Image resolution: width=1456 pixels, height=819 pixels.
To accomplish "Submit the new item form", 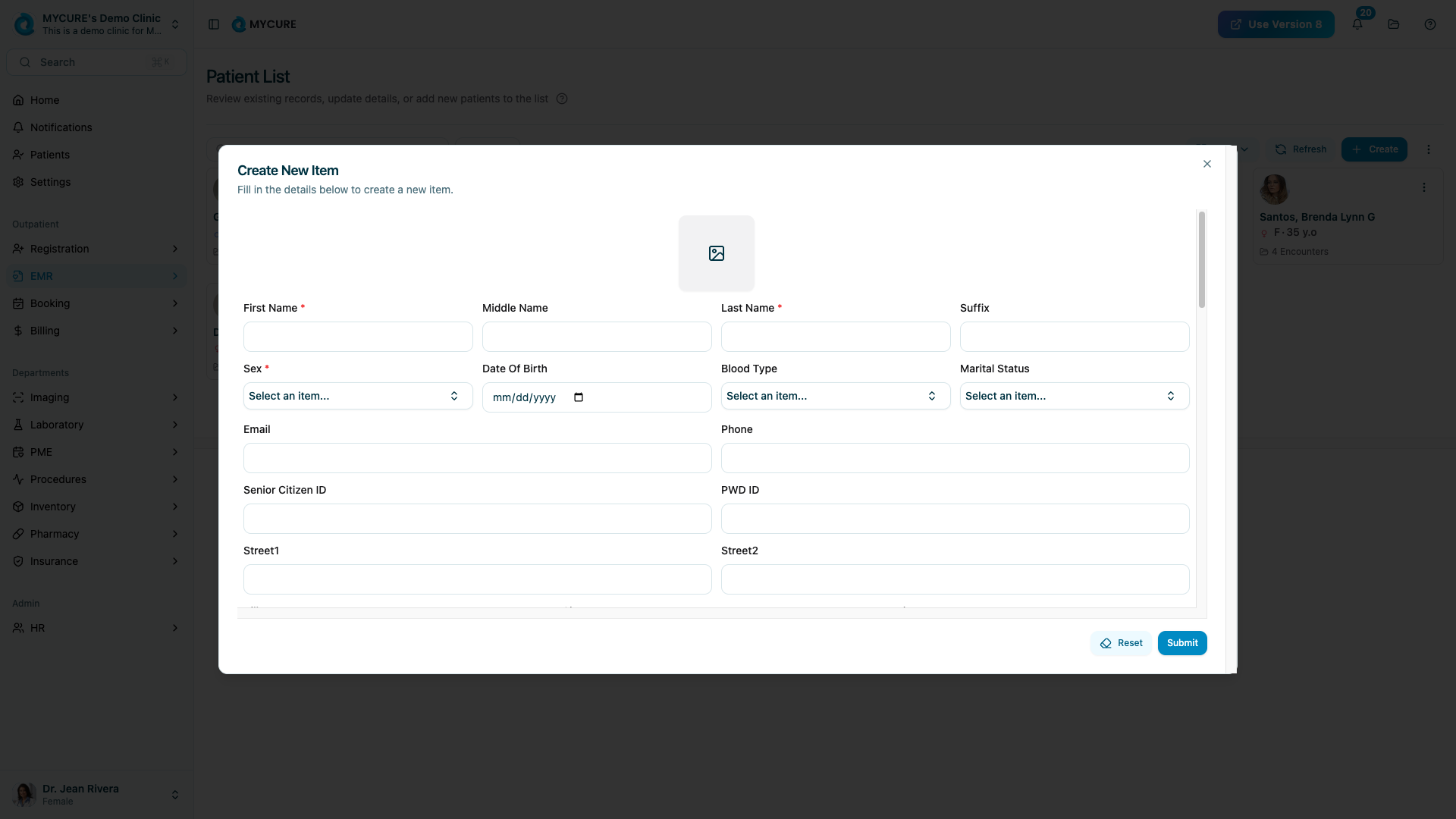I will coord(1181,643).
